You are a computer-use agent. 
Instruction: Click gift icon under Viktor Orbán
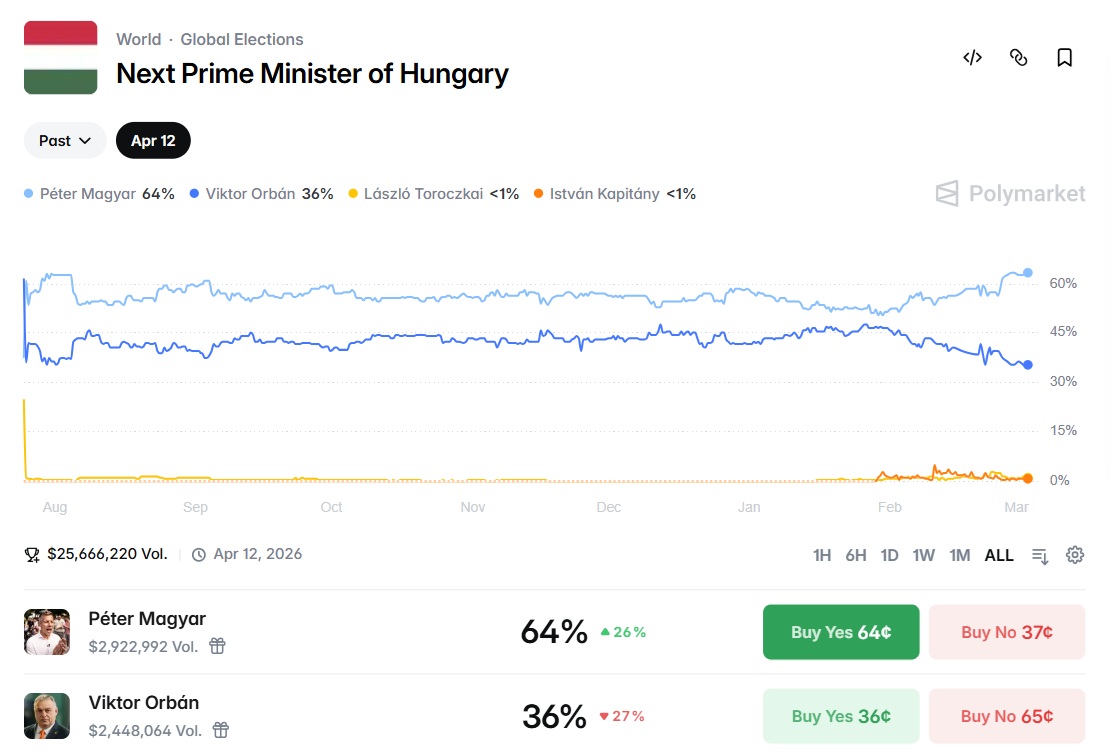(221, 730)
